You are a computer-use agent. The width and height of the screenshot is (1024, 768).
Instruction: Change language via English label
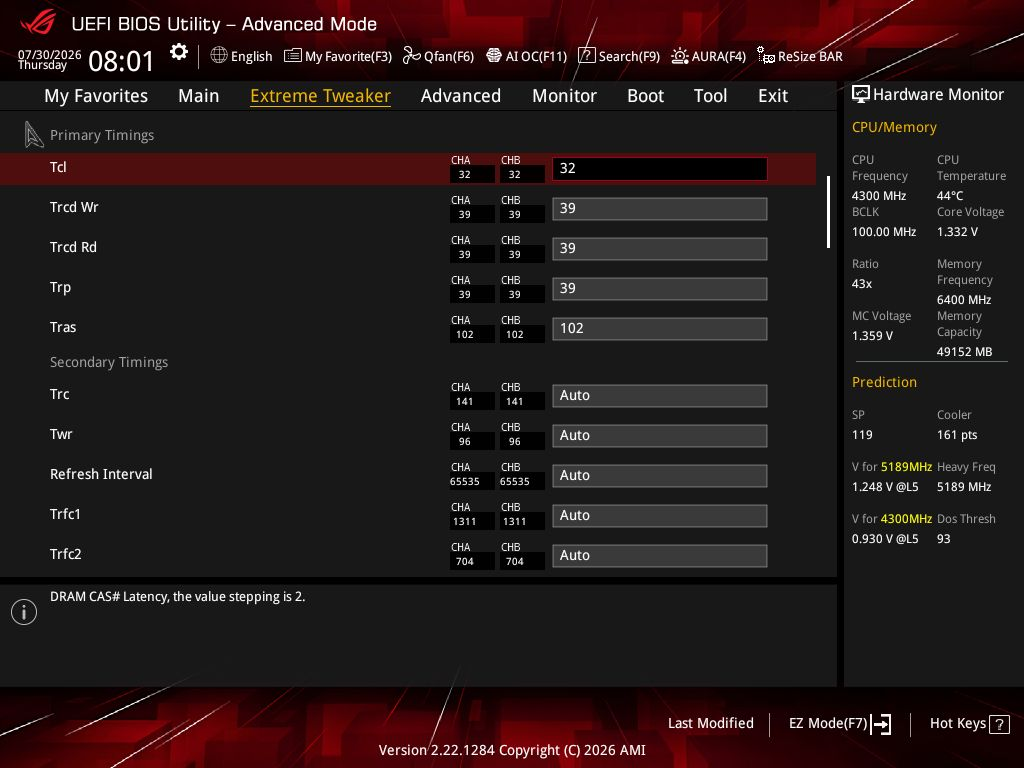pyautogui.click(x=251, y=56)
